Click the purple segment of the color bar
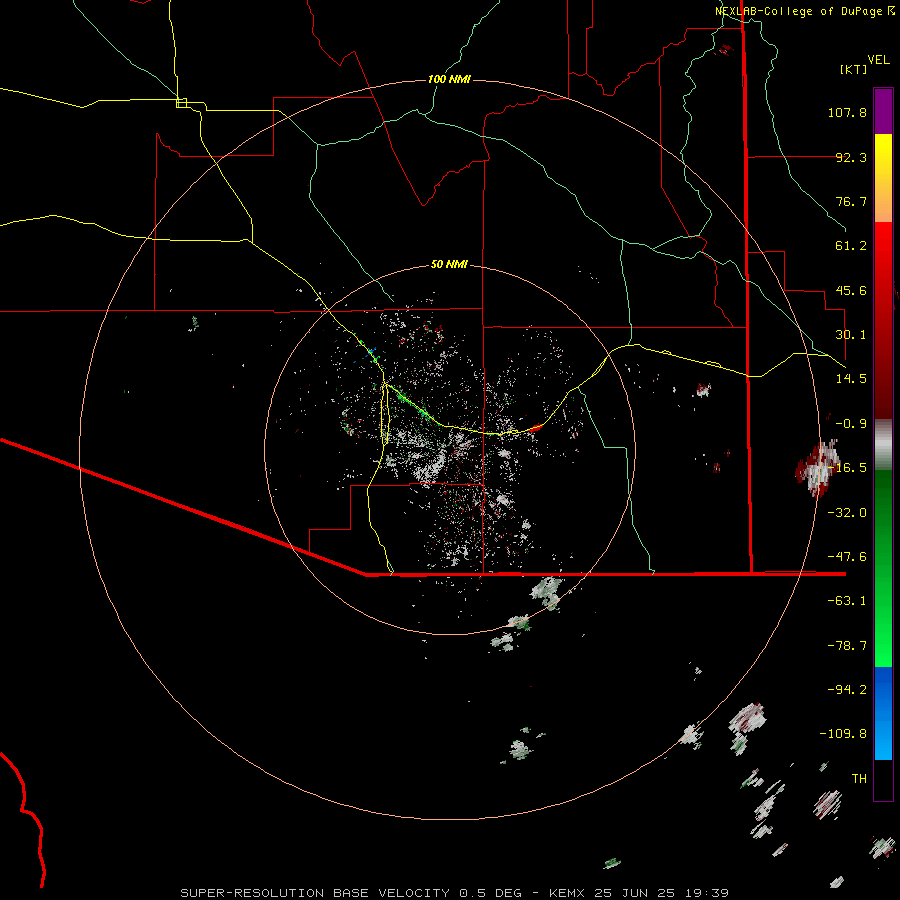Viewport: 900px width, 900px height. (883, 111)
